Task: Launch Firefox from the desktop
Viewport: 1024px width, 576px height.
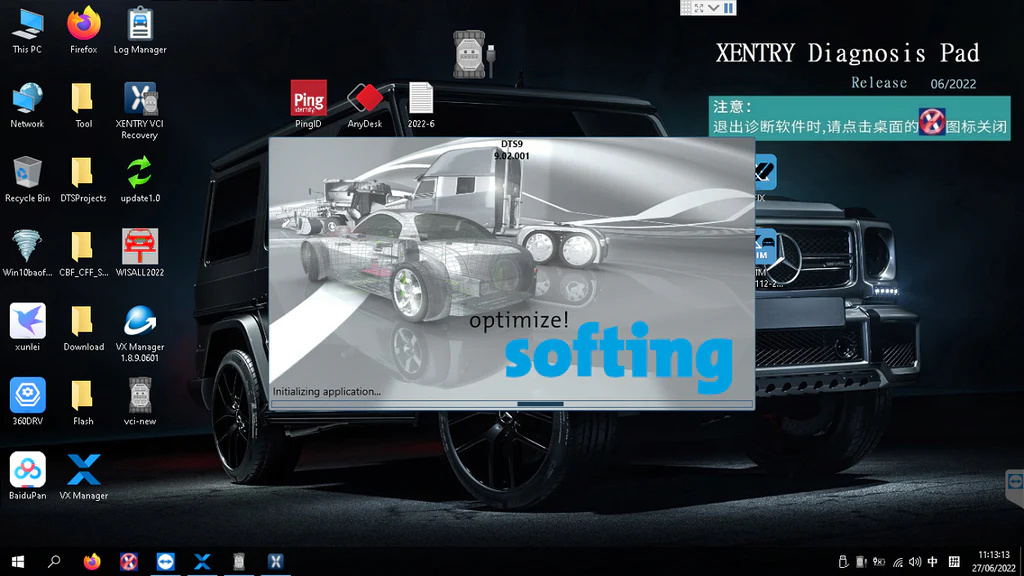Action: pos(84,30)
